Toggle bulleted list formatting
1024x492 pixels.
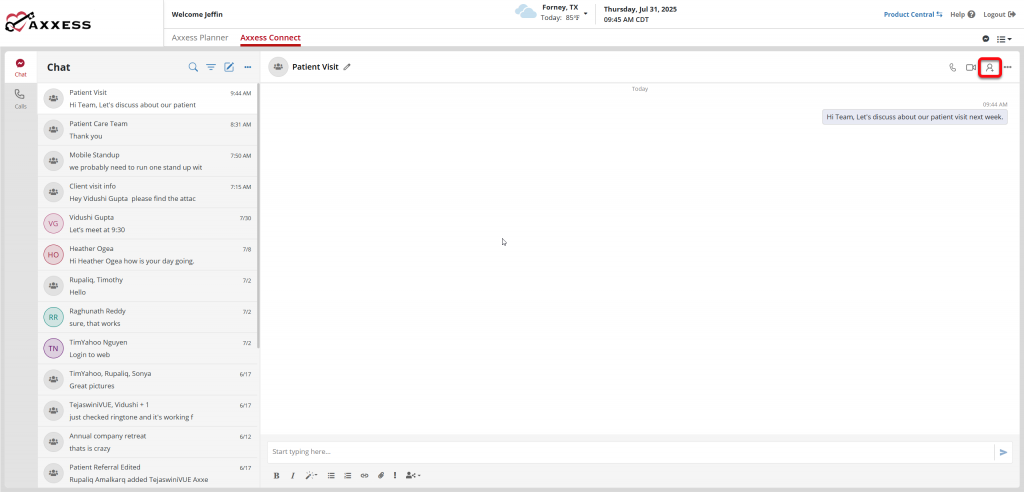click(x=331, y=475)
